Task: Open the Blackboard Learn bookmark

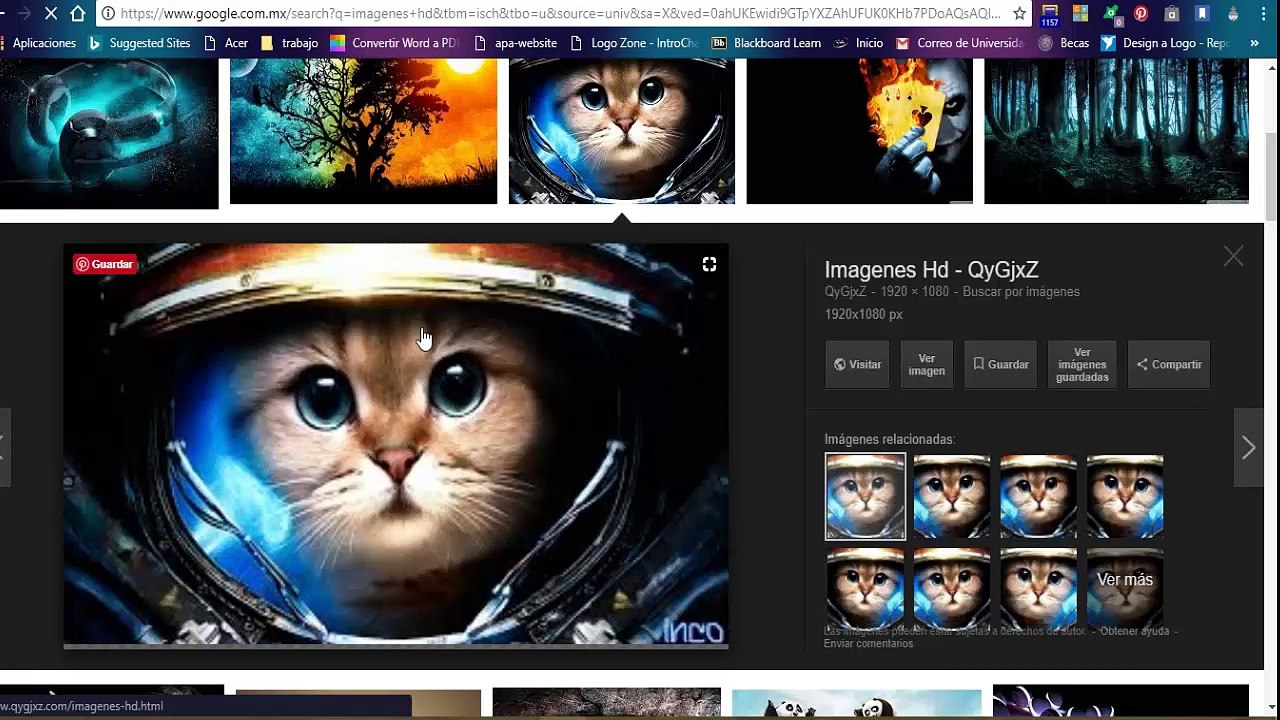Action: (766, 43)
